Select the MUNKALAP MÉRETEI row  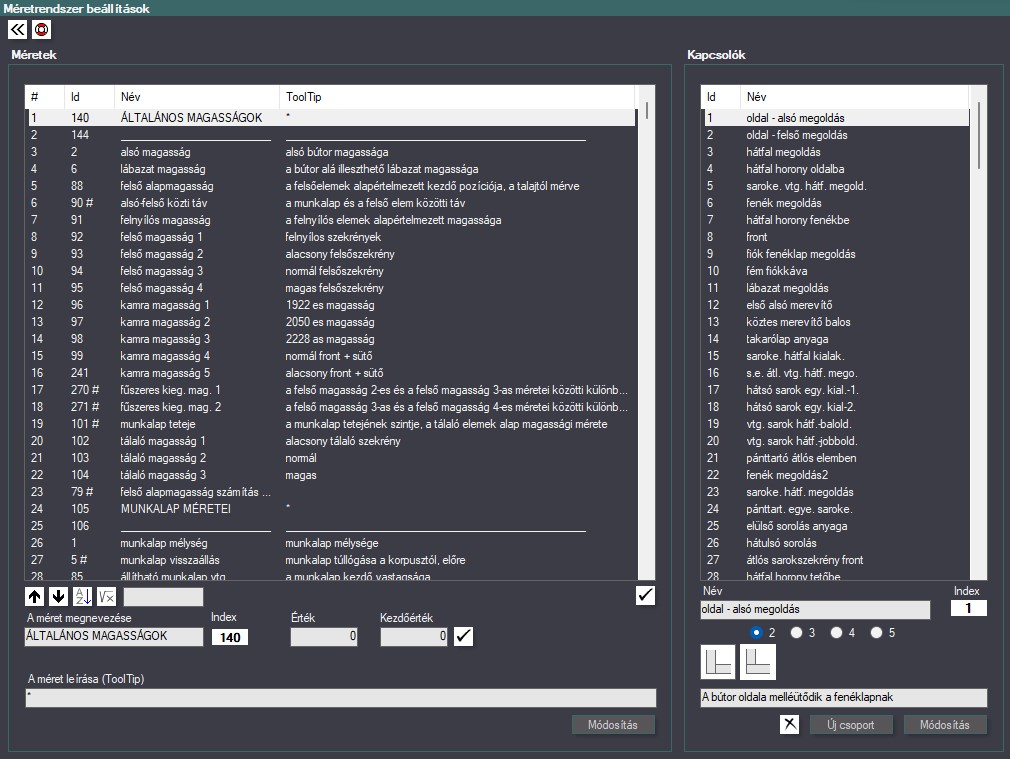330,509
